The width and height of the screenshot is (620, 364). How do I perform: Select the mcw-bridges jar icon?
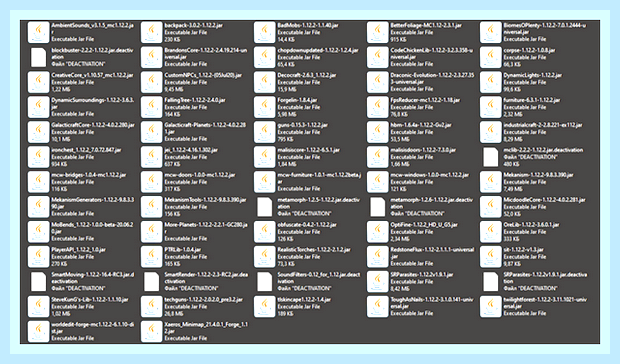point(38,182)
